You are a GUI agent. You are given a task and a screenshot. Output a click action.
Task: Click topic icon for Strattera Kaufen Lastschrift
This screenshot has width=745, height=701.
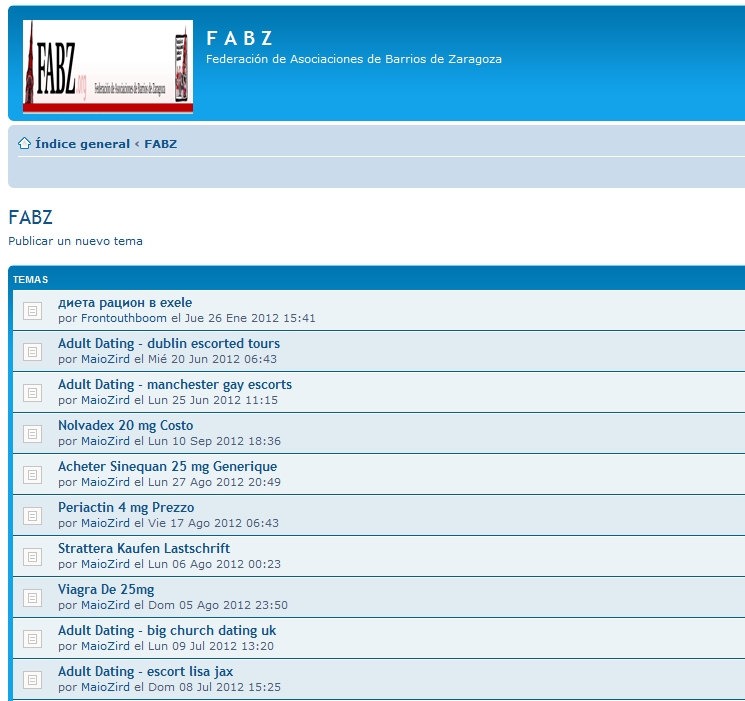point(32,557)
